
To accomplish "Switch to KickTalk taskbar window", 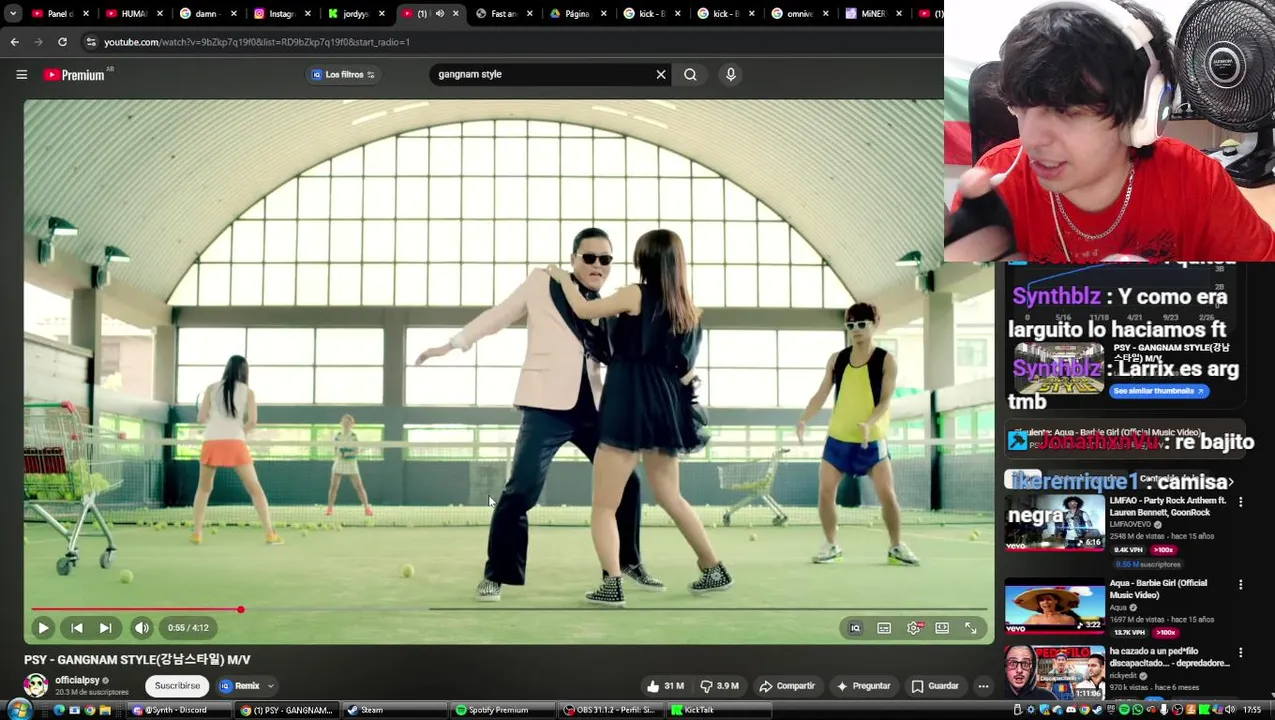I will pyautogui.click(x=718, y=710).
